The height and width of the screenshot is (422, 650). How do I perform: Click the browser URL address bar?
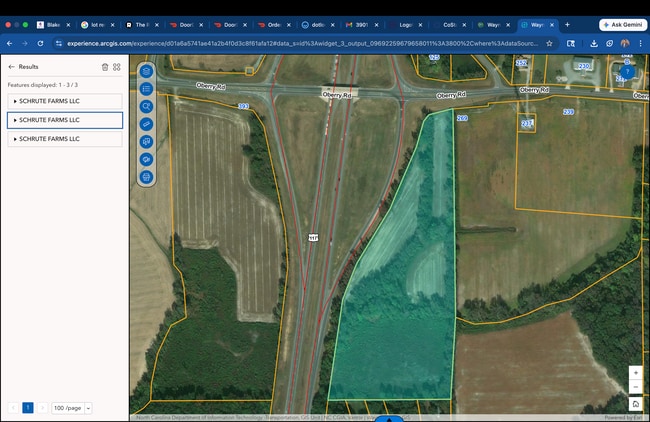pyautogui.click(x=300, y=43)
